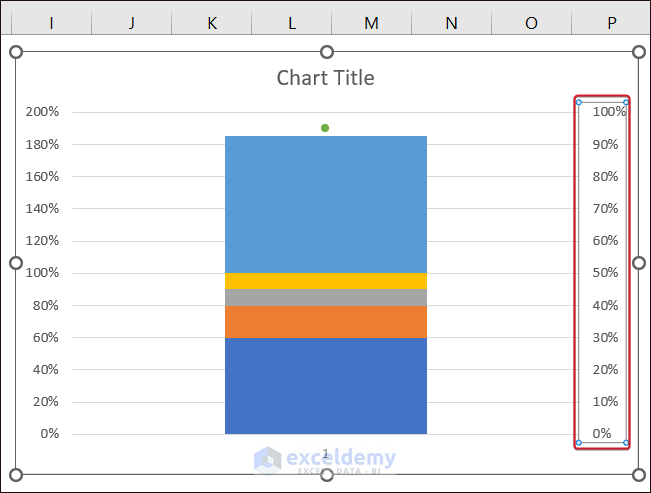Click the 50% label on secondary axis
This screenshot has height=493, width=651.
(x=604, y=273)
